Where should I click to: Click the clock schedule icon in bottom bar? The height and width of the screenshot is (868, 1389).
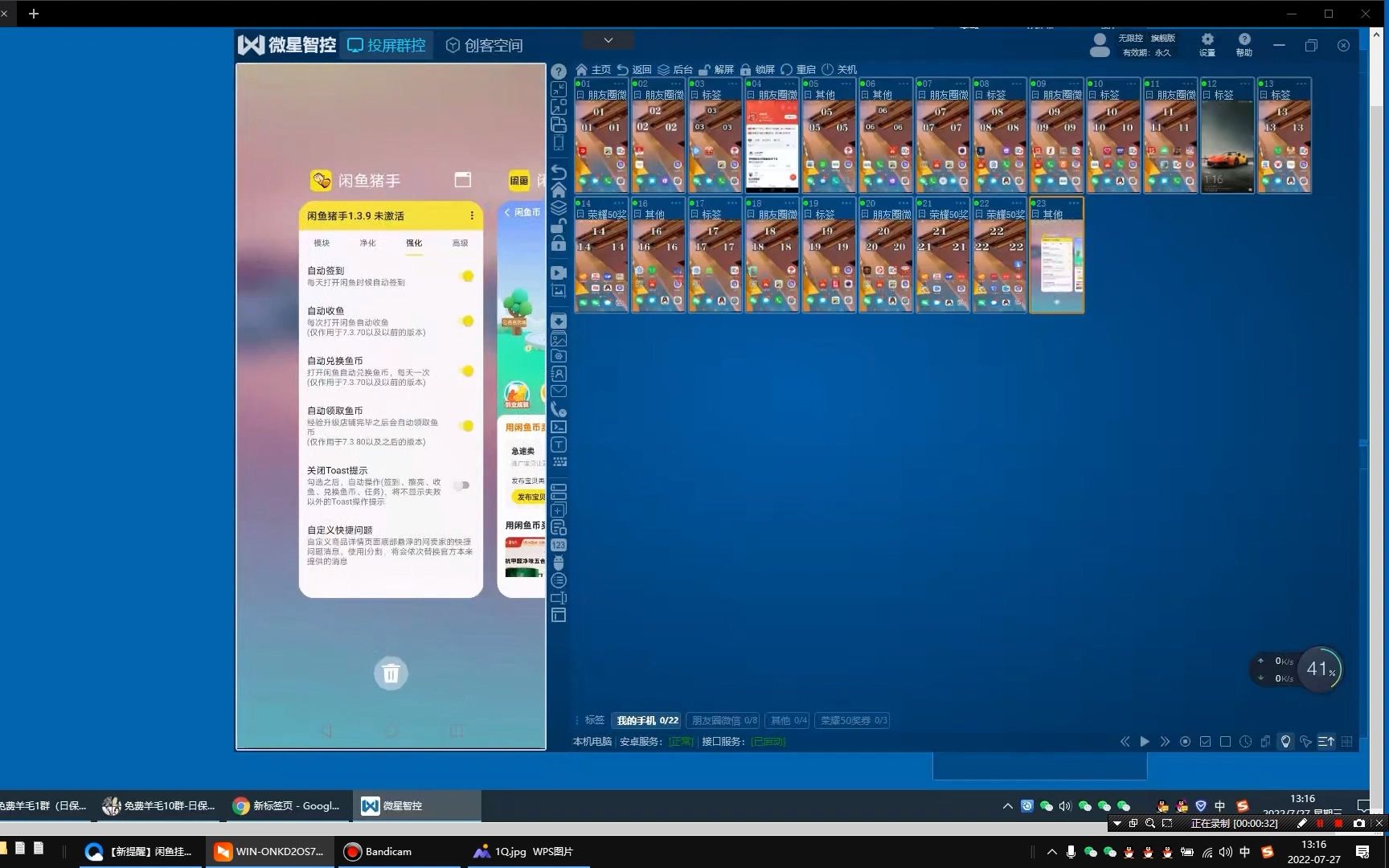[x=1245, y=742]
